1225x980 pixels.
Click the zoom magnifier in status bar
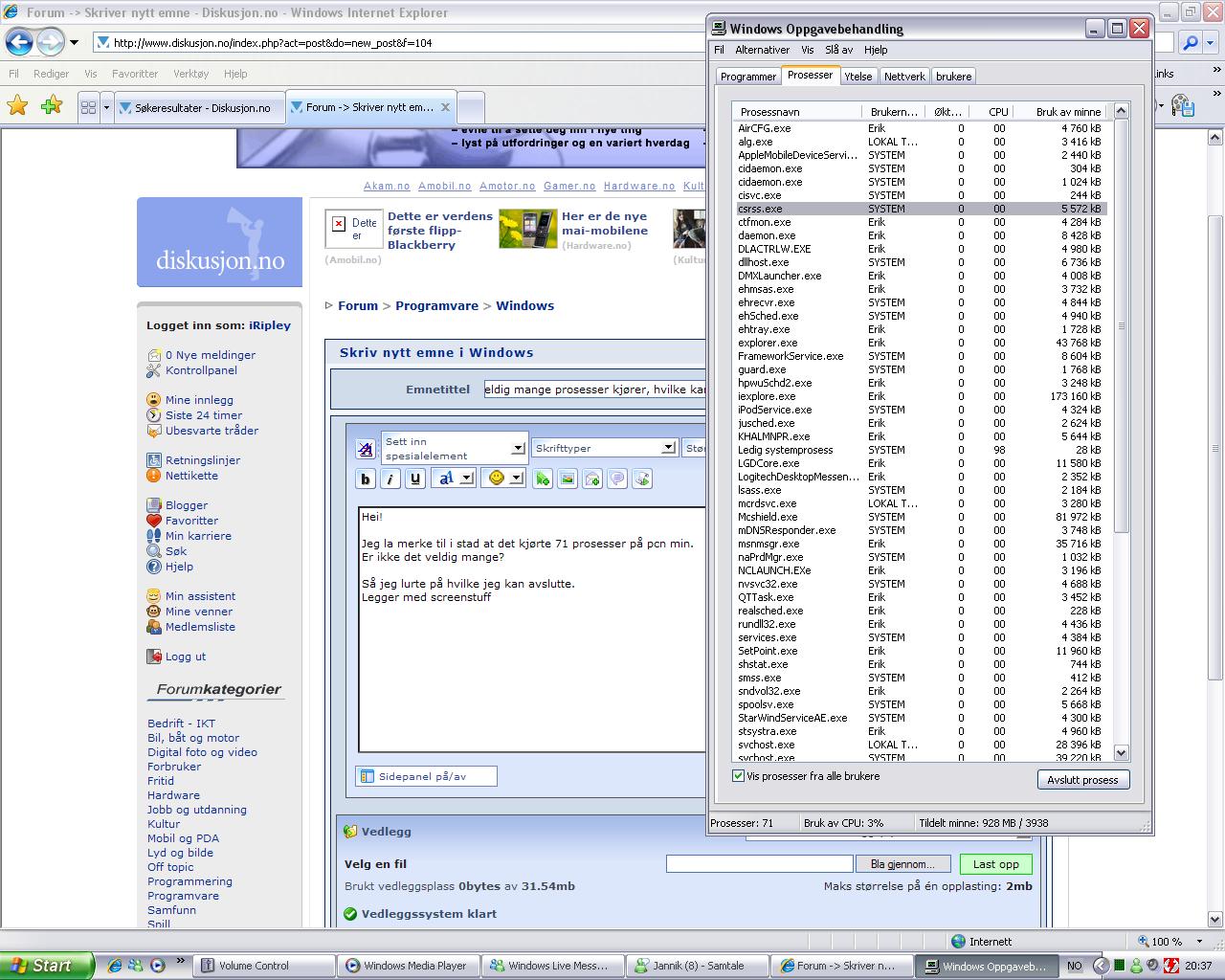pyautogui.click(x=1144, y=941)
